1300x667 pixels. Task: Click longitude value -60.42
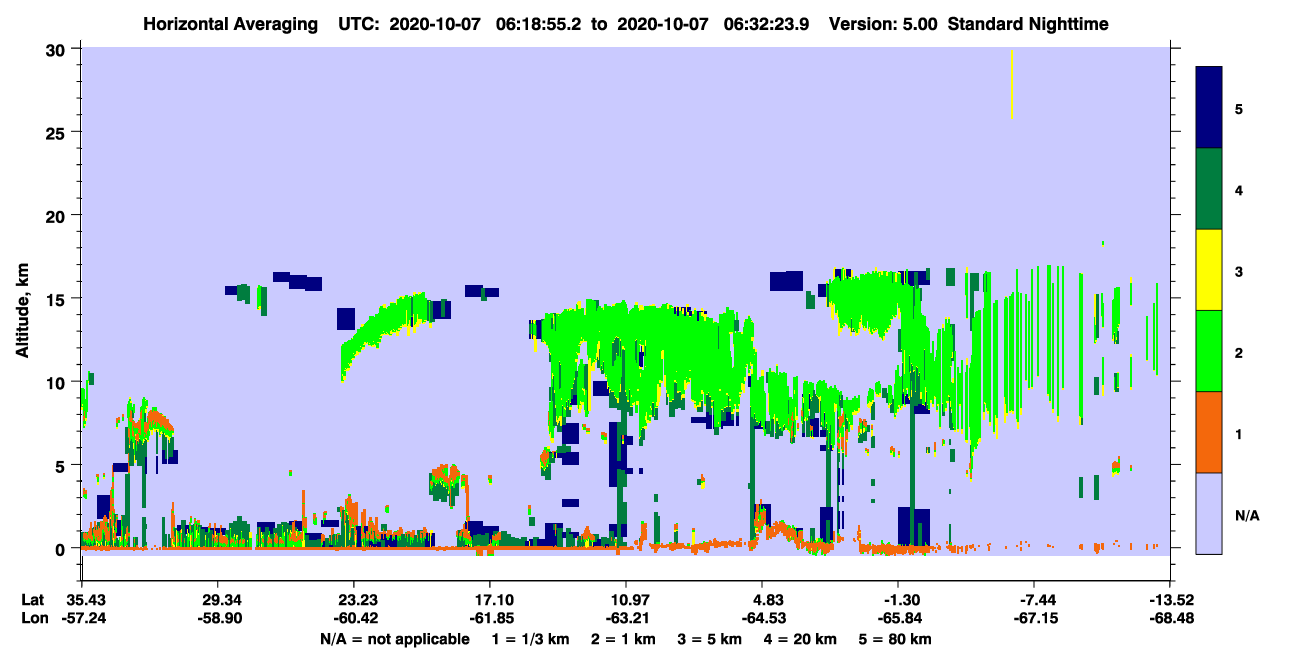(354, 618)
